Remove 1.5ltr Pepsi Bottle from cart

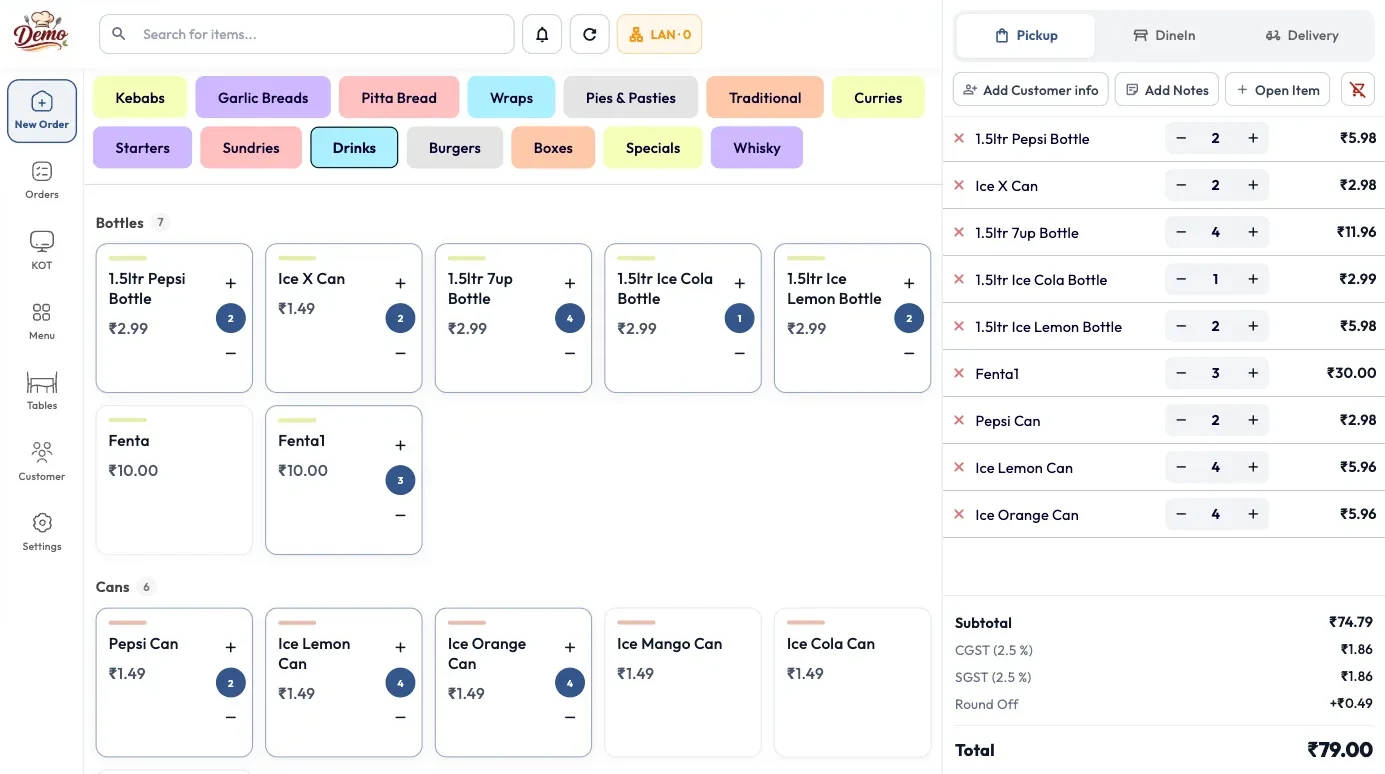pos(959,139)
